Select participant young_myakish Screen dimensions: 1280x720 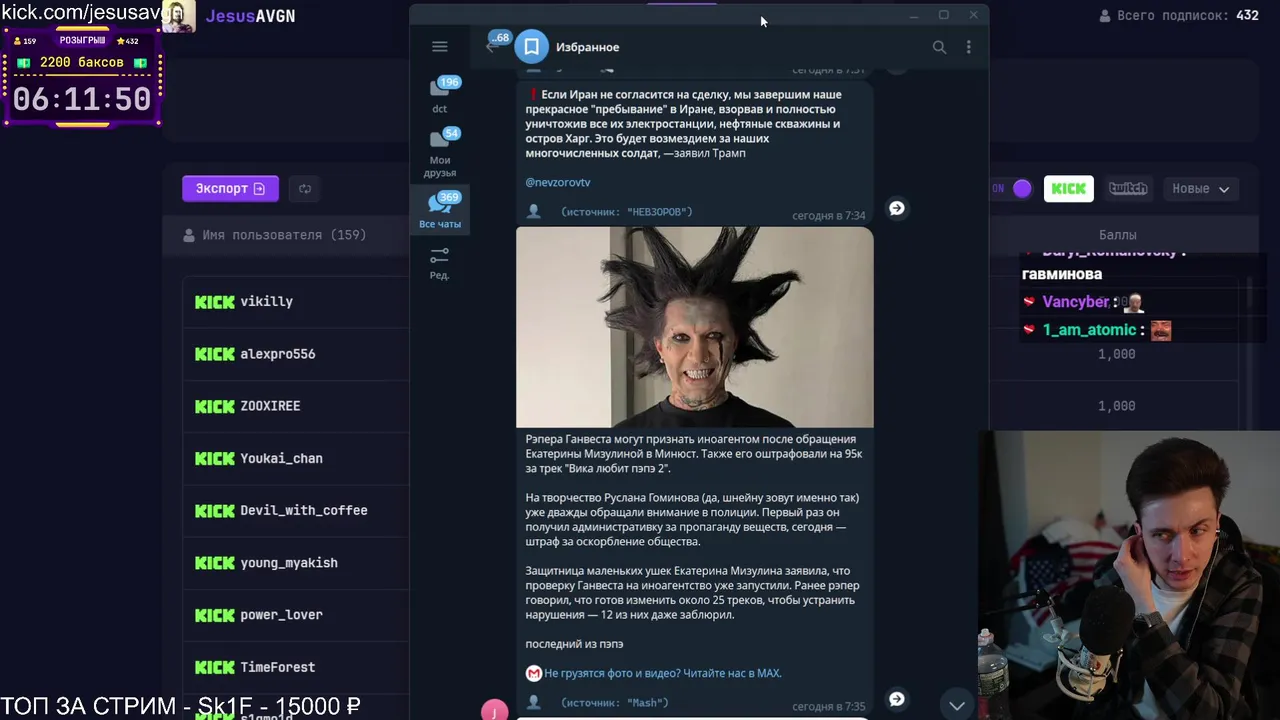point(288,562)
